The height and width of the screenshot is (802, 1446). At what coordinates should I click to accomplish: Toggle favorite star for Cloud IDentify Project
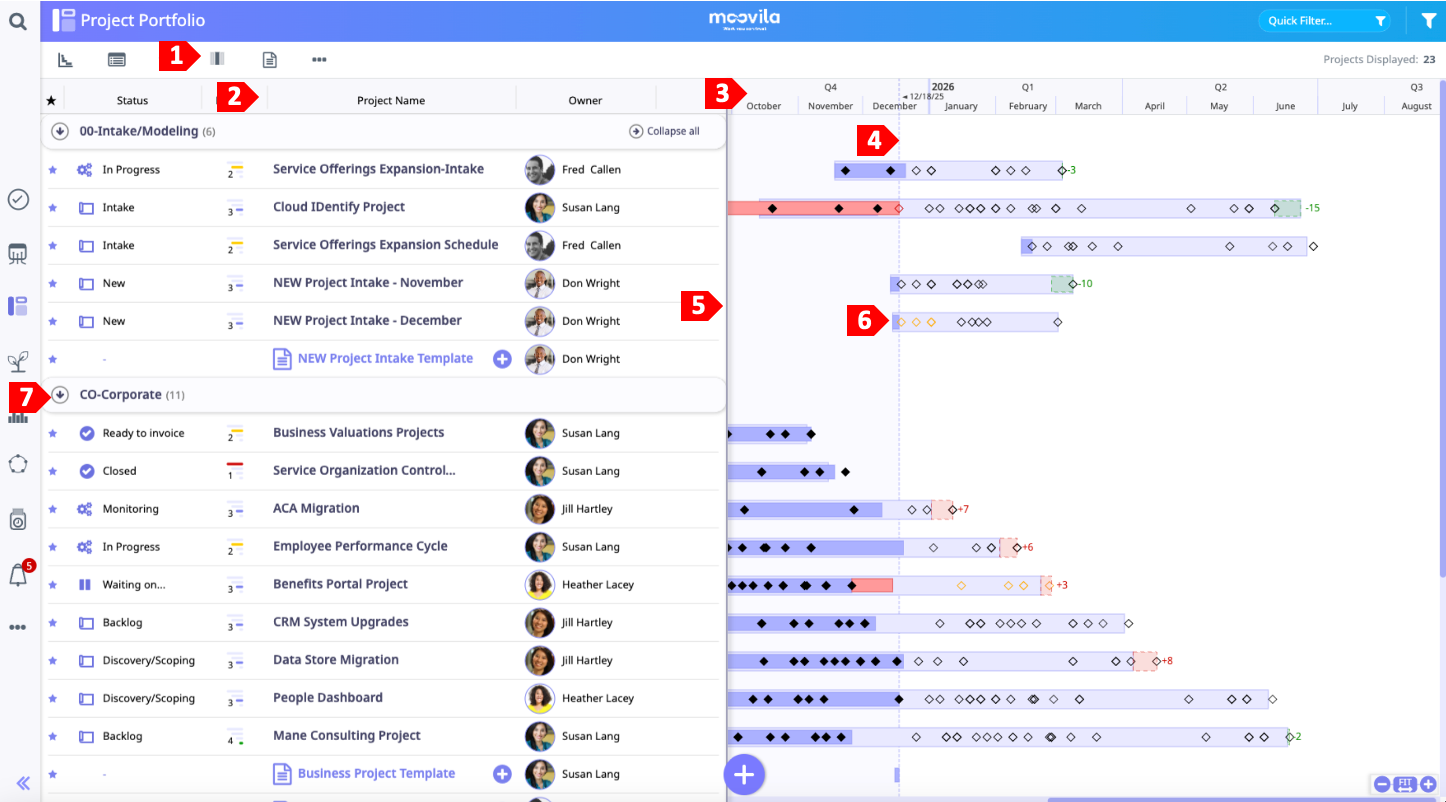53,208
